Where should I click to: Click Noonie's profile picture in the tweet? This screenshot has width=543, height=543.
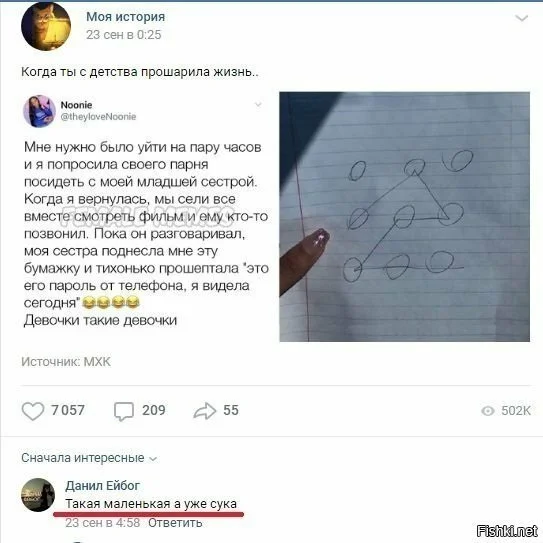39,112
